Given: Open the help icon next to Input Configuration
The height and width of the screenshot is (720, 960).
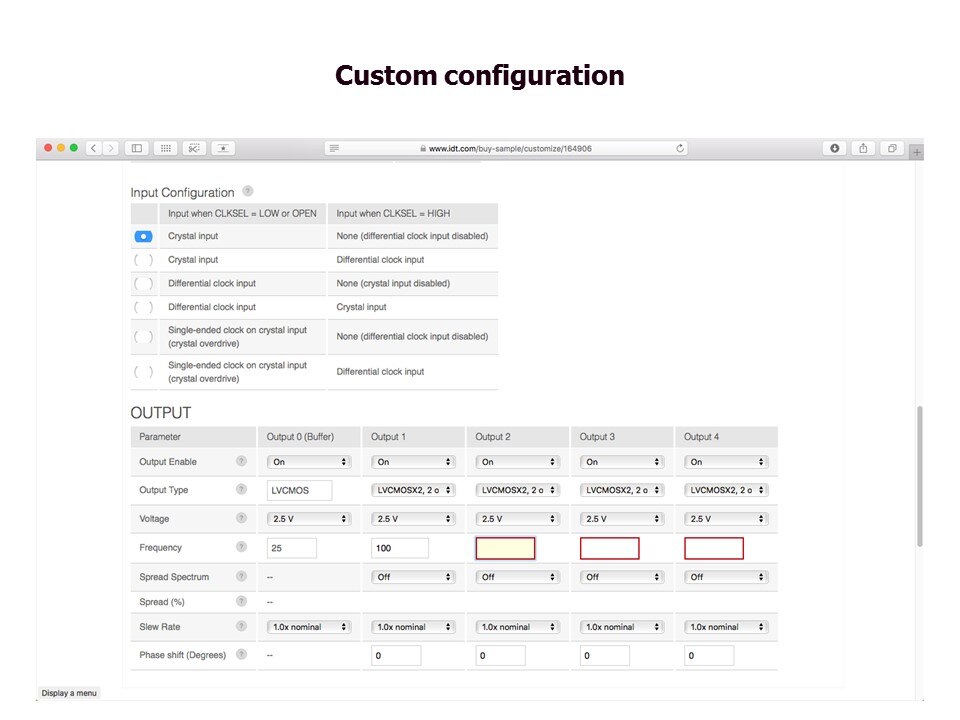Looking at the screenshot, I should (x=247, y=190).
